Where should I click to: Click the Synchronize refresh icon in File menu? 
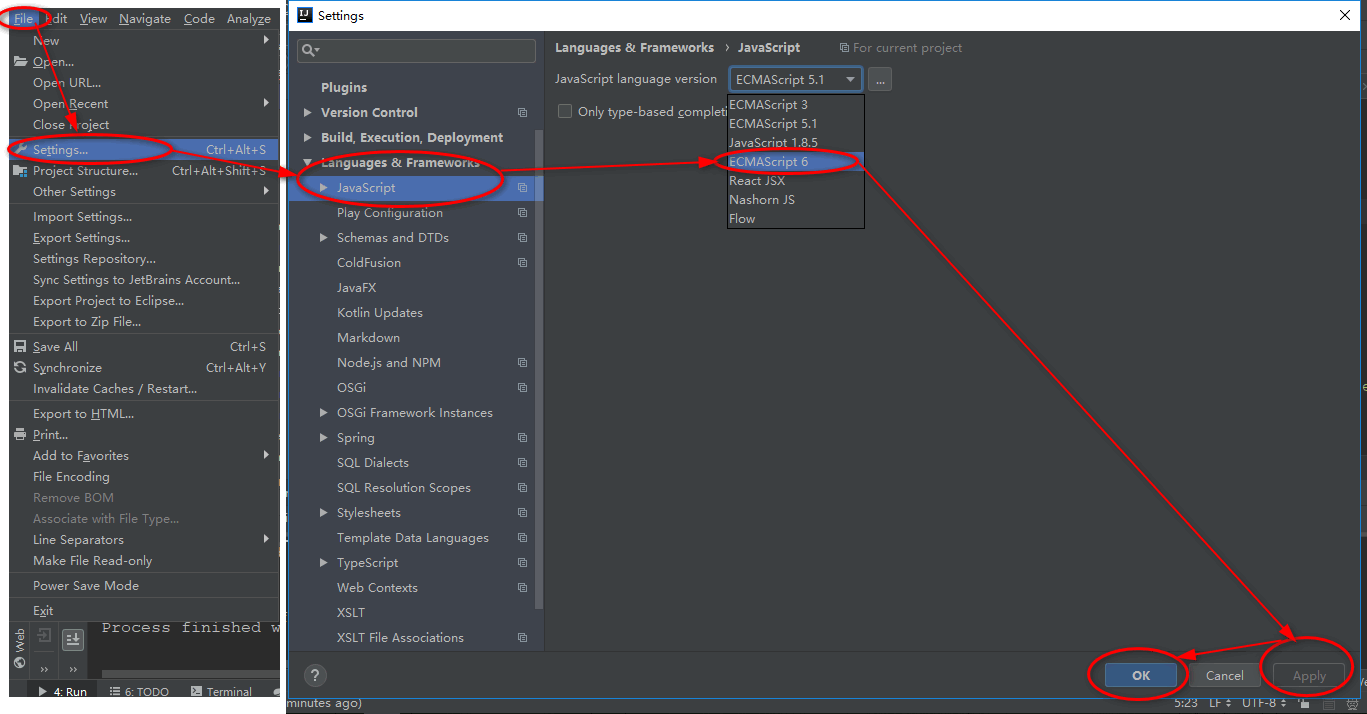[21, 368]
